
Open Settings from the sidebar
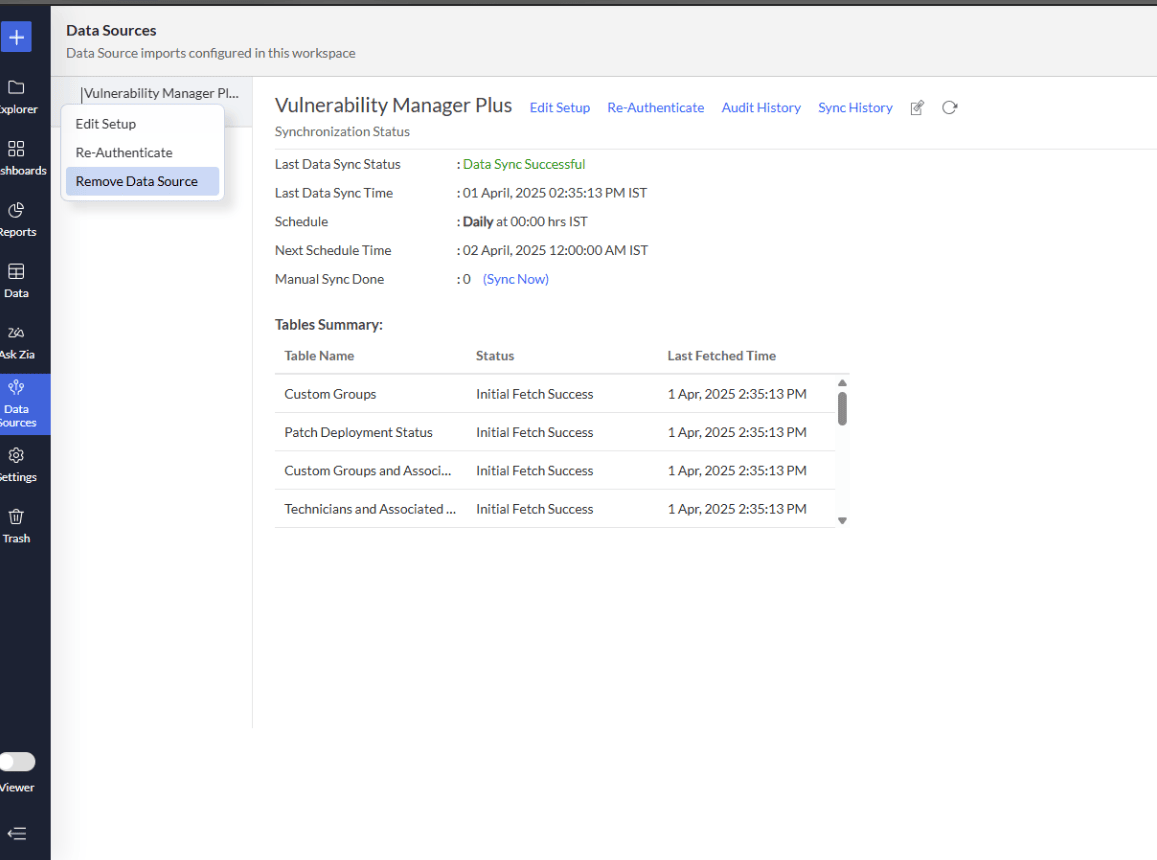point(17,464)
